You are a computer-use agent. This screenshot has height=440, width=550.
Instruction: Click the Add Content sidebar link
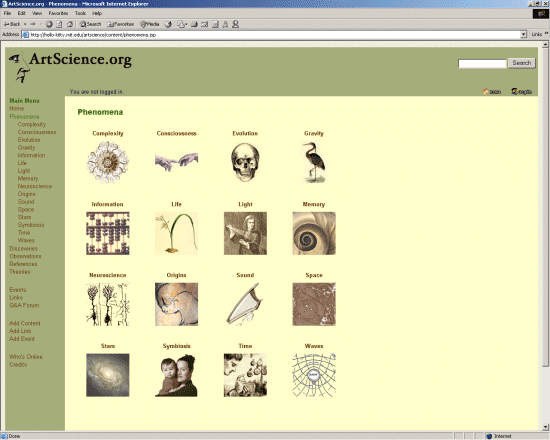25,323
